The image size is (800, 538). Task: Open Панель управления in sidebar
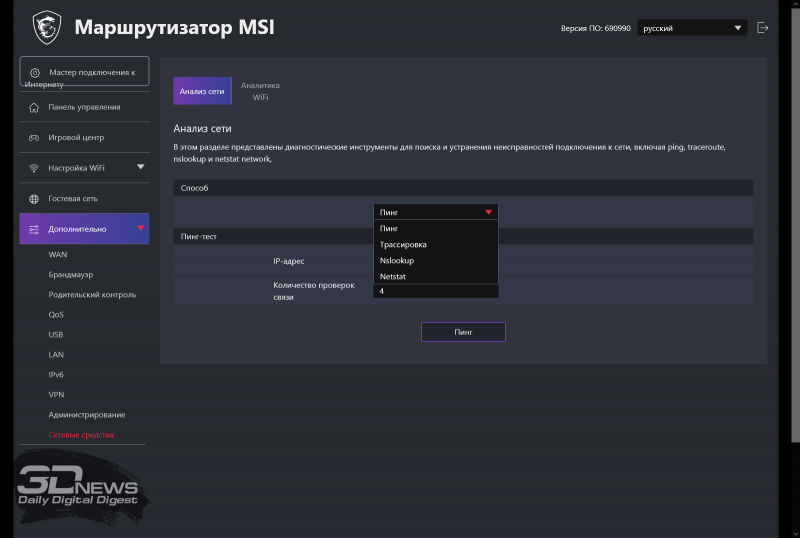pyautogui.click(x=84, y=107)
